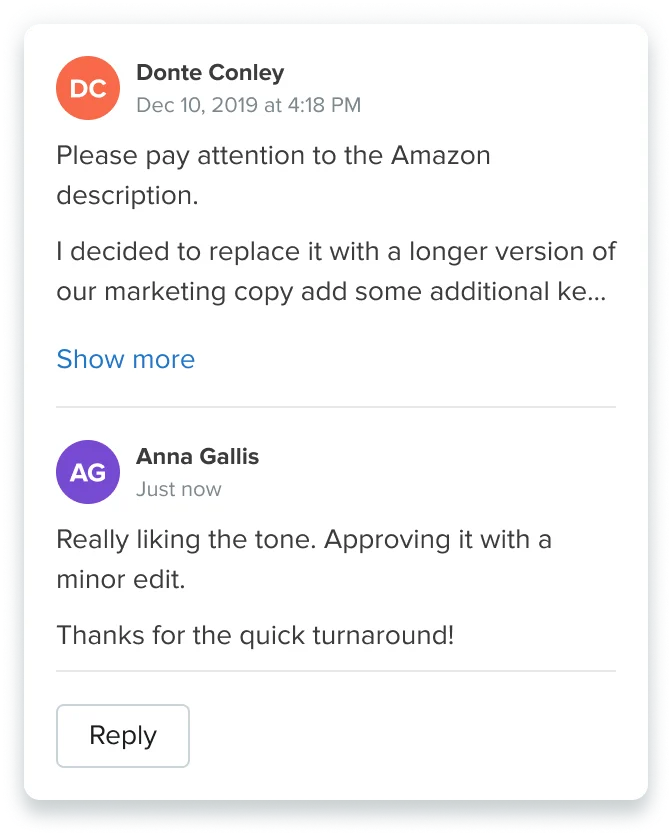Start a reply to the comment thread
This screenshot has height=836, width=672.
122,736
